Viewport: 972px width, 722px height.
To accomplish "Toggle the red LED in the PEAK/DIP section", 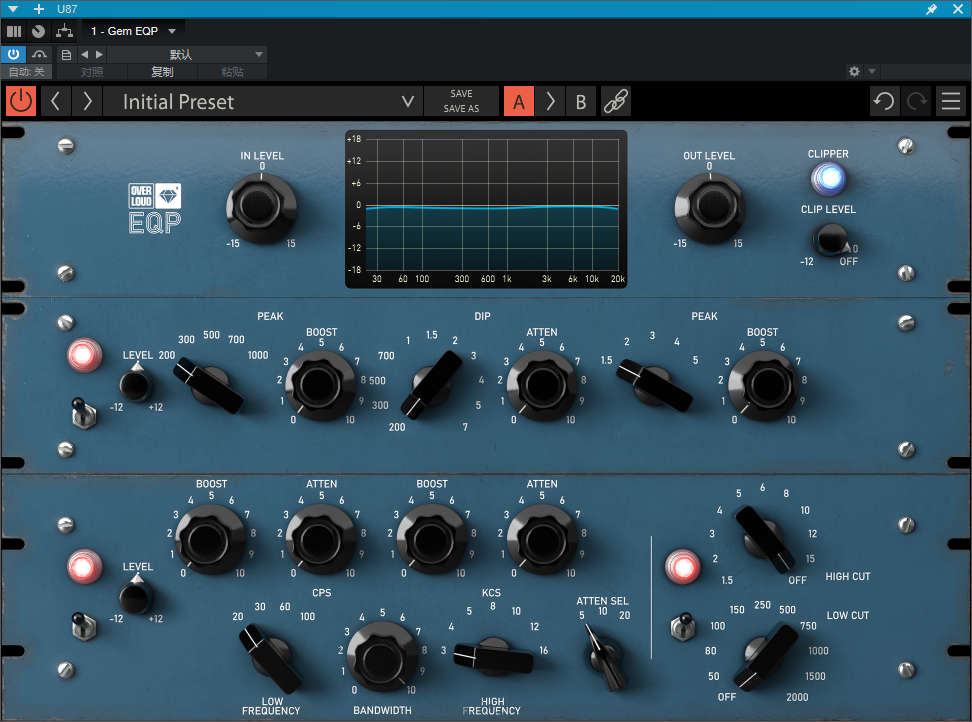I will tap(84, 355).
